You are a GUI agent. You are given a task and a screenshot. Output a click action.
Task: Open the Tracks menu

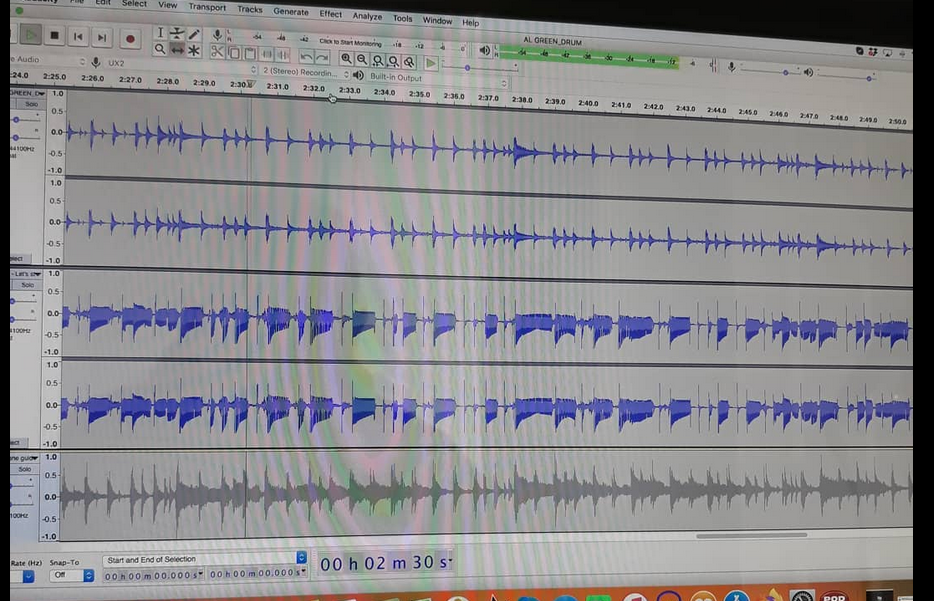coord(250,9)
